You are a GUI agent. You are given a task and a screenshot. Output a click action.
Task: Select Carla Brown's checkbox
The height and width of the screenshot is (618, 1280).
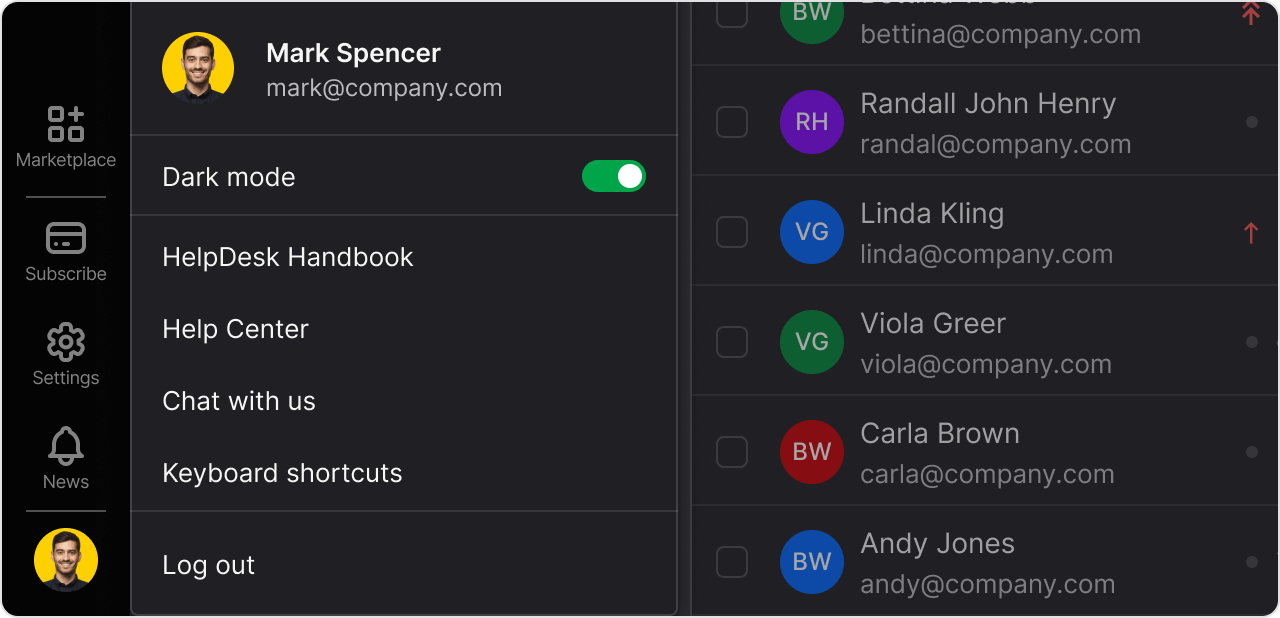click(731, 452)
